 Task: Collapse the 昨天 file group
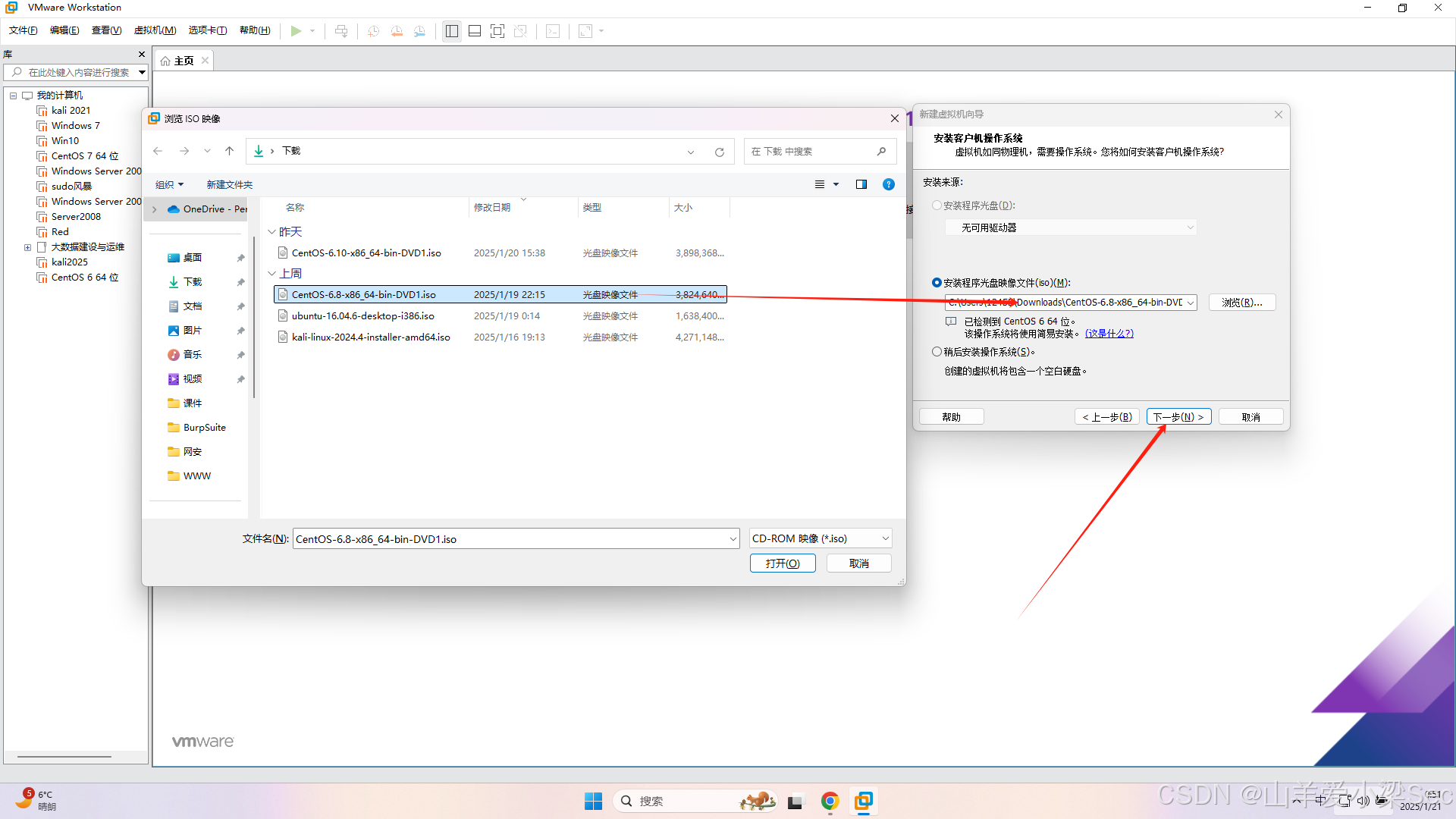point(272,232)
